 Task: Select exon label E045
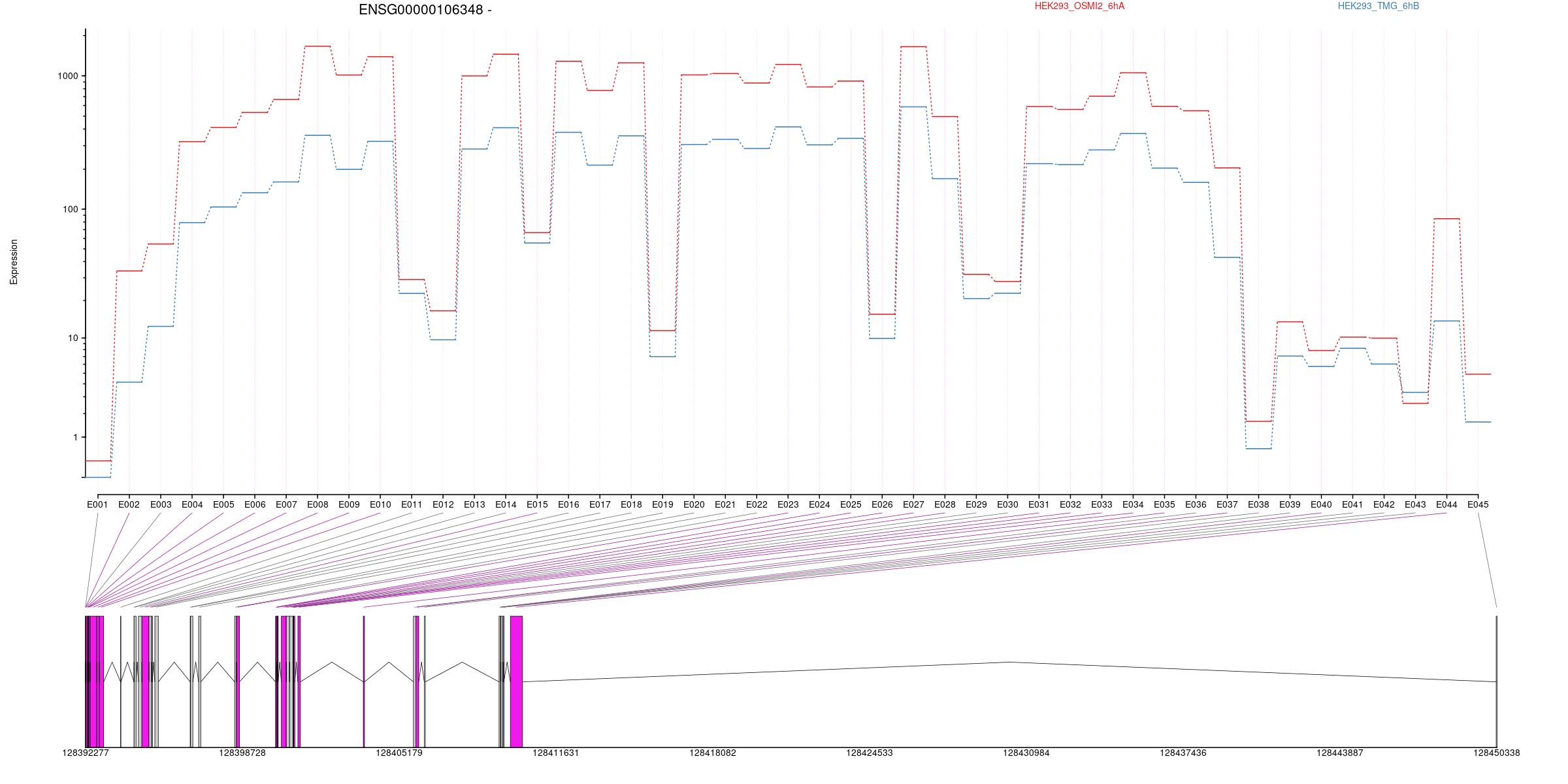point(1478,504)
